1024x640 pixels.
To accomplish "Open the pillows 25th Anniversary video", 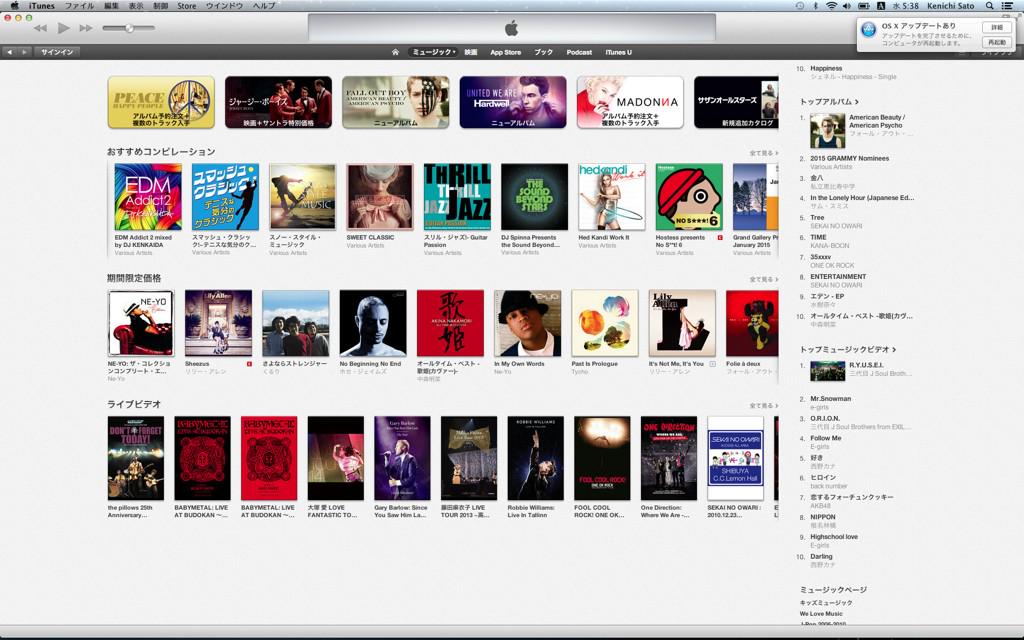I will coord(136,458).
